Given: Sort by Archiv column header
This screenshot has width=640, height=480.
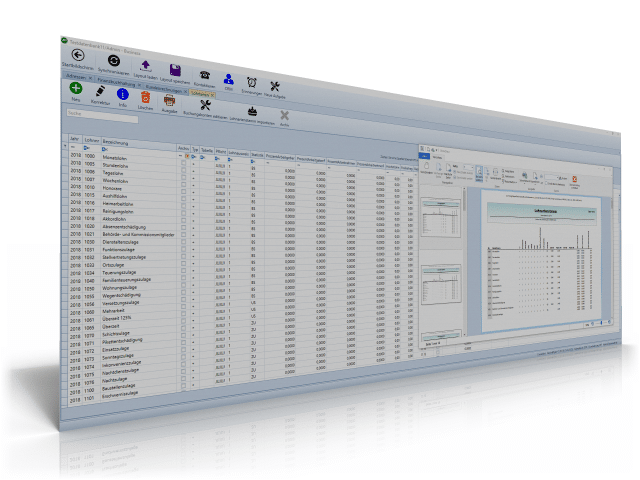Looking at the screenshot, I should 184,148.
